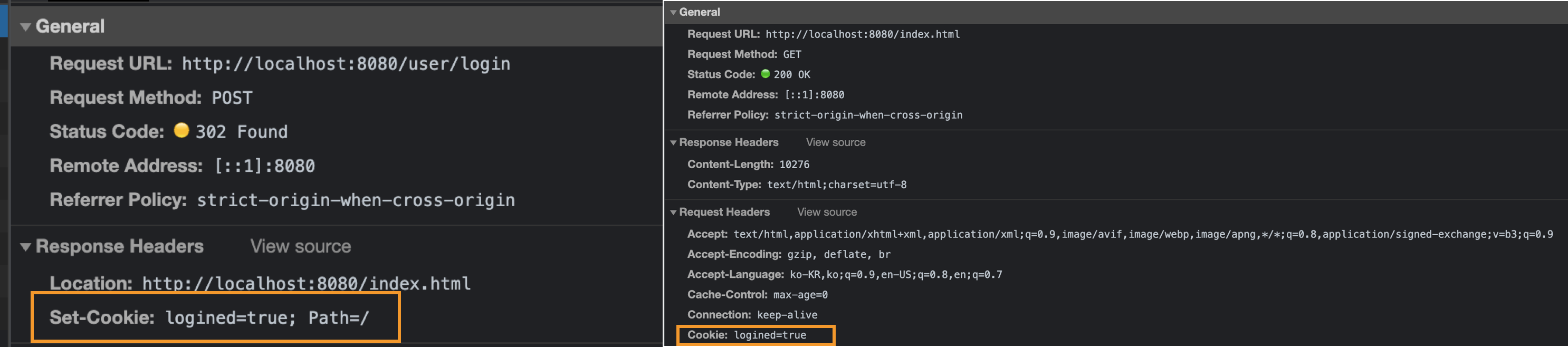Click View source beside right Response Headers
The width and height of the screenshot is (1568, 347).
(x=835, y=142)
